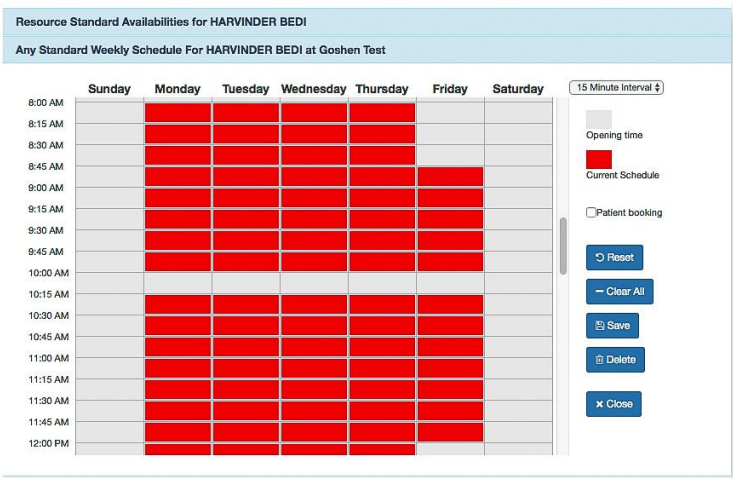Click the Reset button
Screen dimensions: 733x478
(614, 257)
